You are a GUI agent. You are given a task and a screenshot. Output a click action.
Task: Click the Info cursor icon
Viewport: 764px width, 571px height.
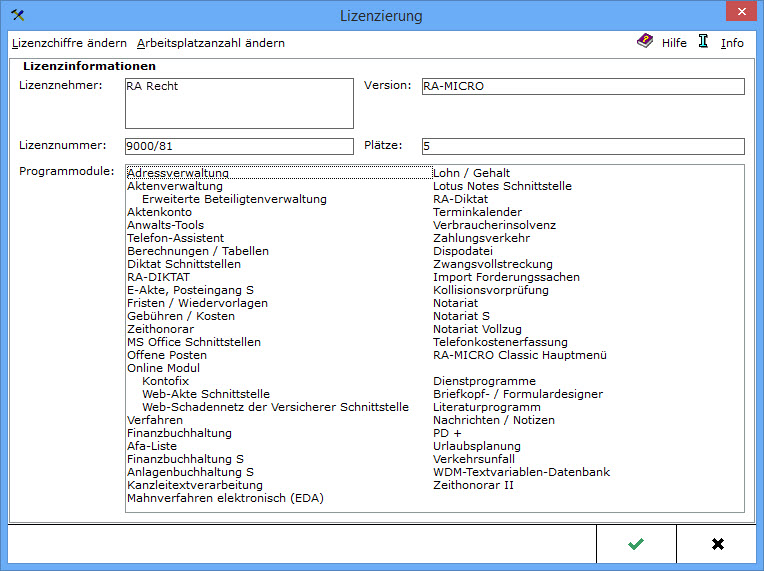click(703, 41)
